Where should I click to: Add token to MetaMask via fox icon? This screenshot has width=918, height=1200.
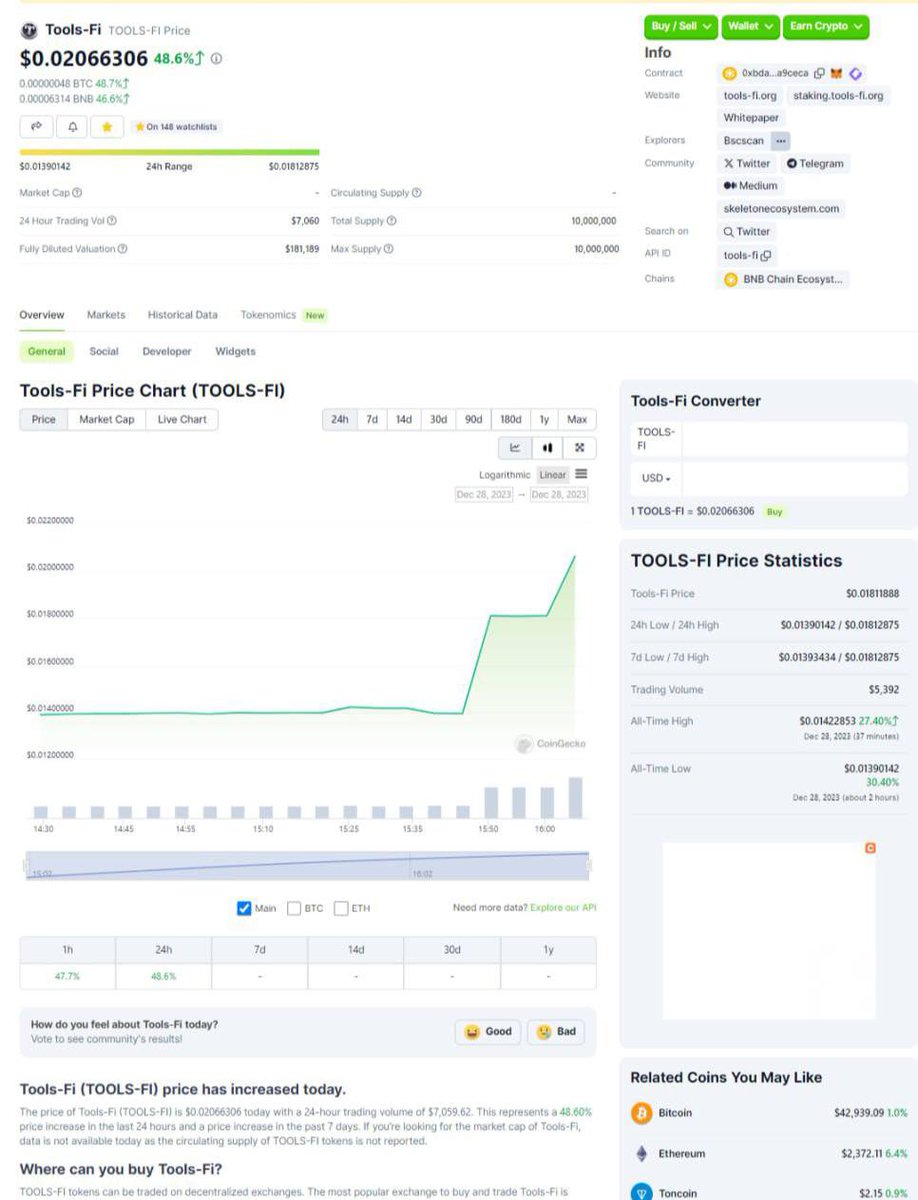tap(836, 73)
